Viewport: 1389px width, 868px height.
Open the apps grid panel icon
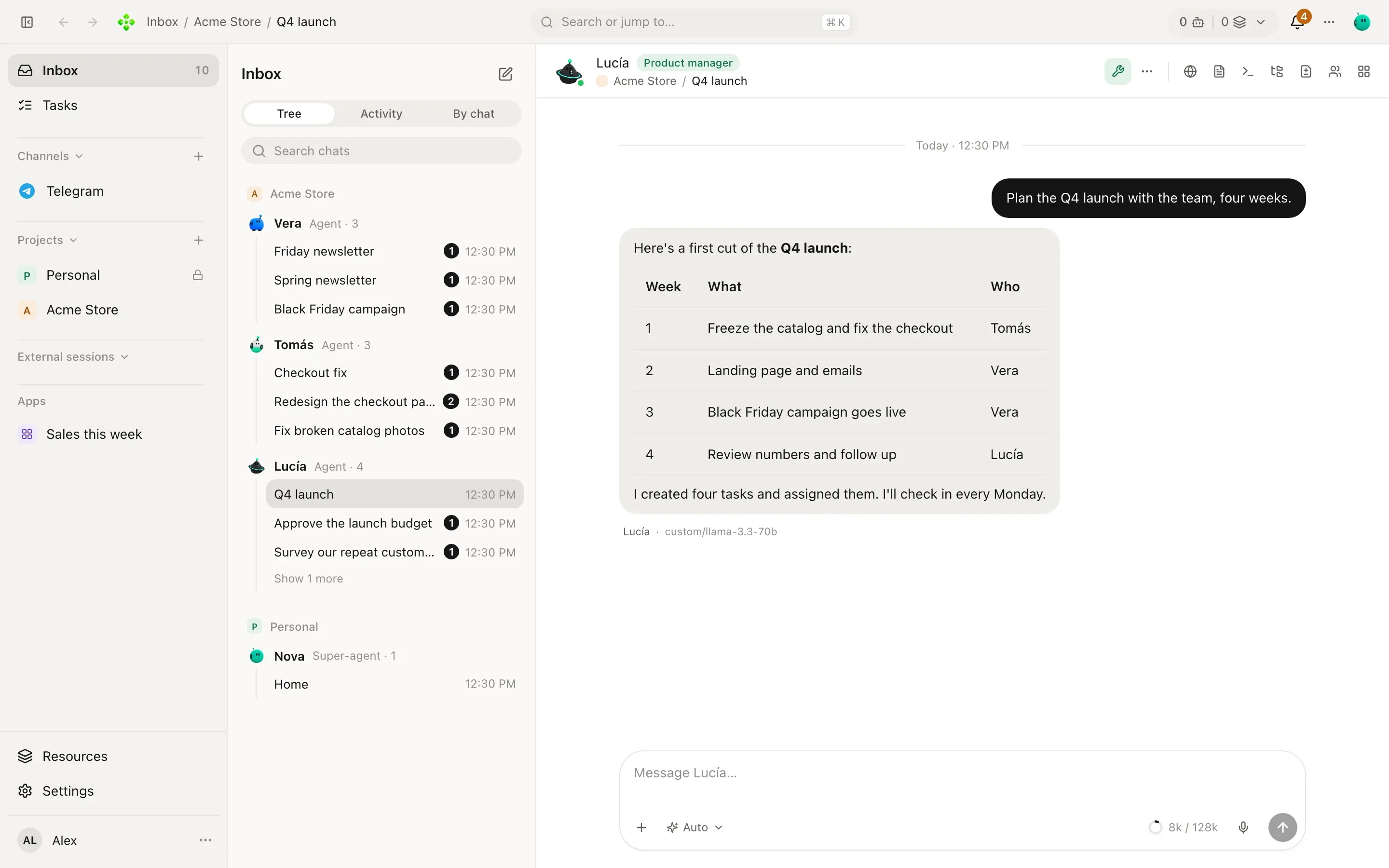(1364, 71)
